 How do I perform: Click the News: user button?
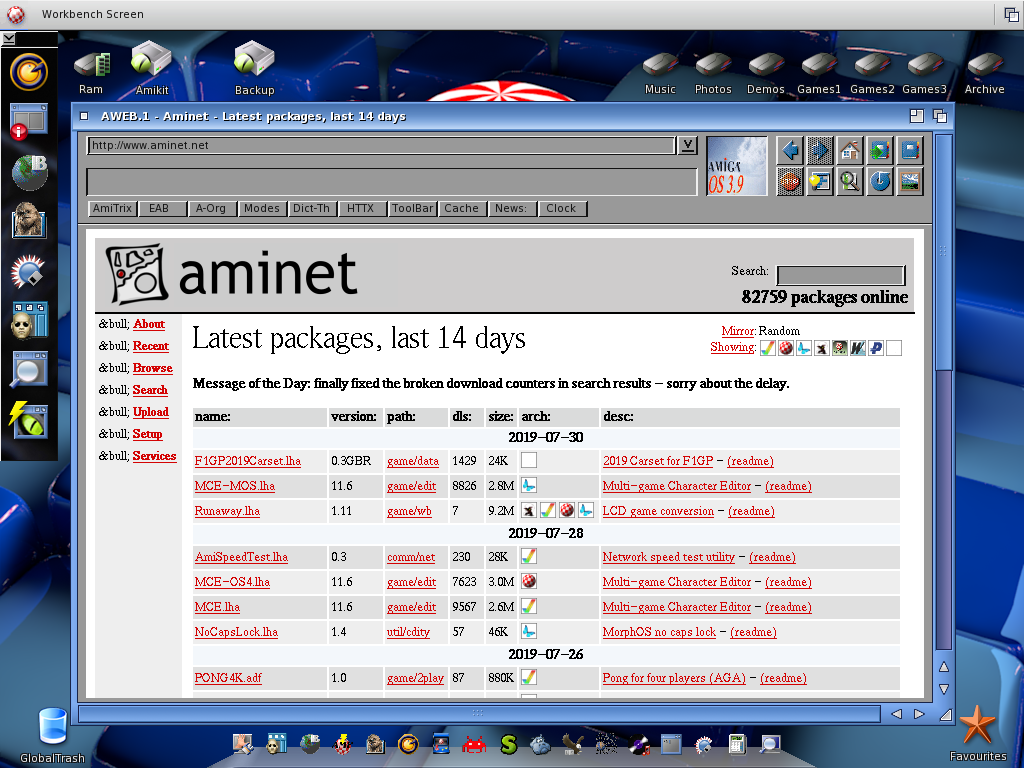pyautogui.click(x=511, y=208)
